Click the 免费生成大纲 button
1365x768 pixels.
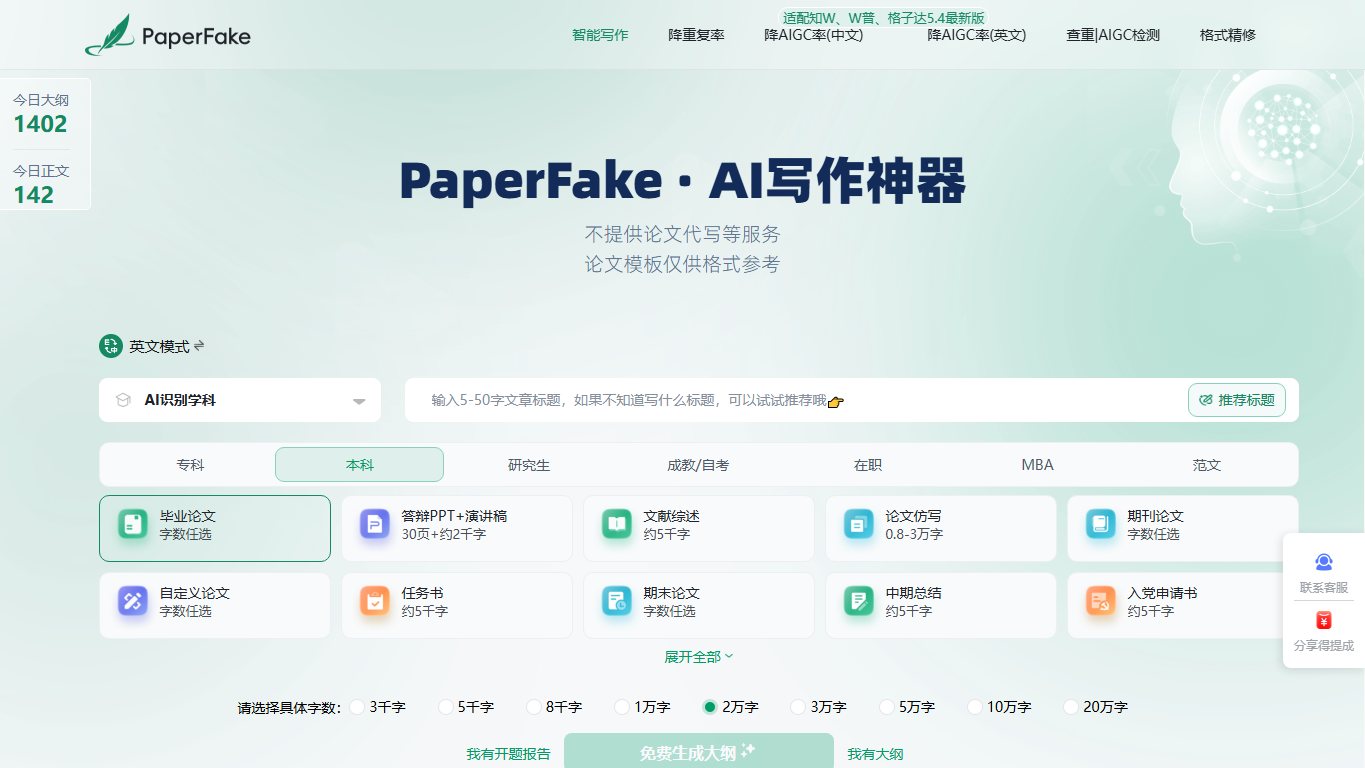point(699,752)
